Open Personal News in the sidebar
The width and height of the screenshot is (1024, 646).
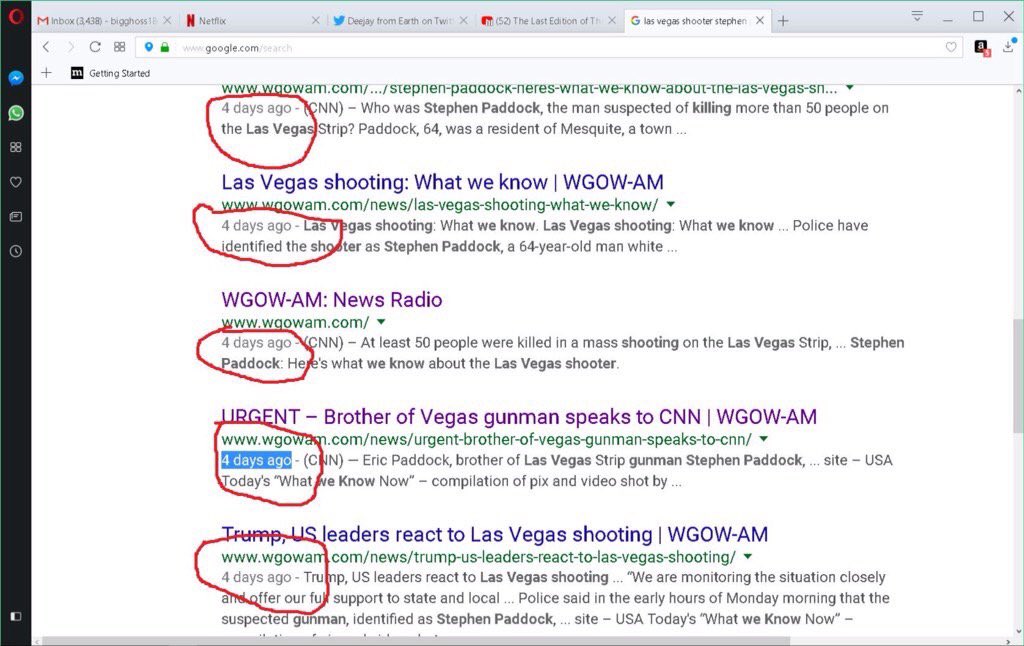16,217
